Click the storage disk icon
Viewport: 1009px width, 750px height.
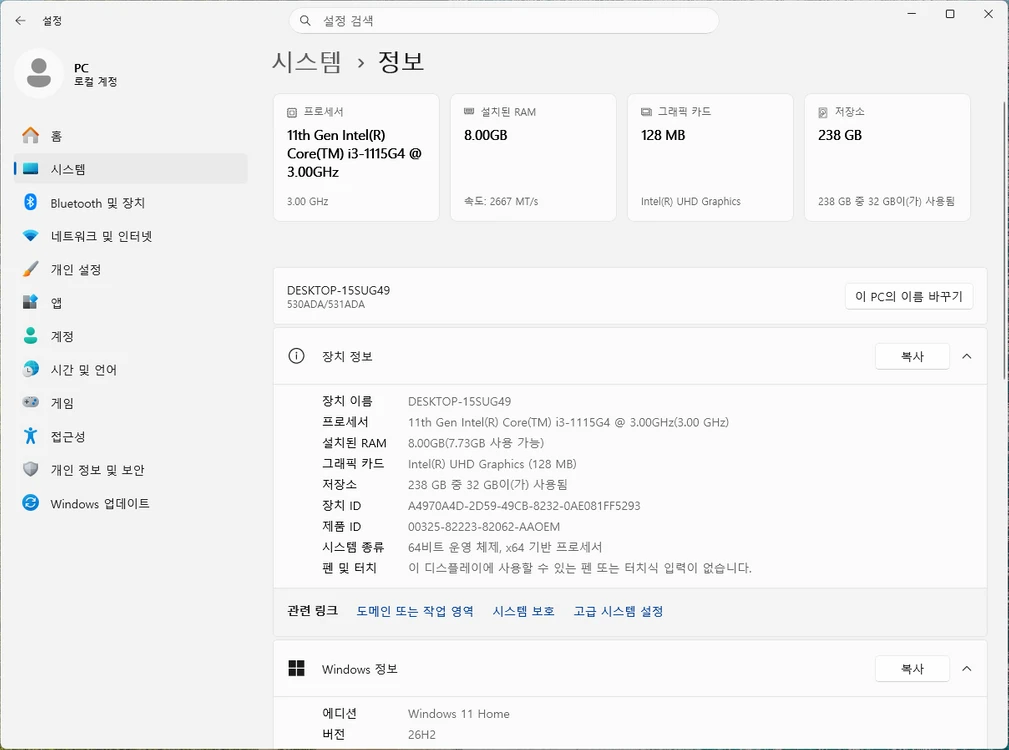pos(822,113)
